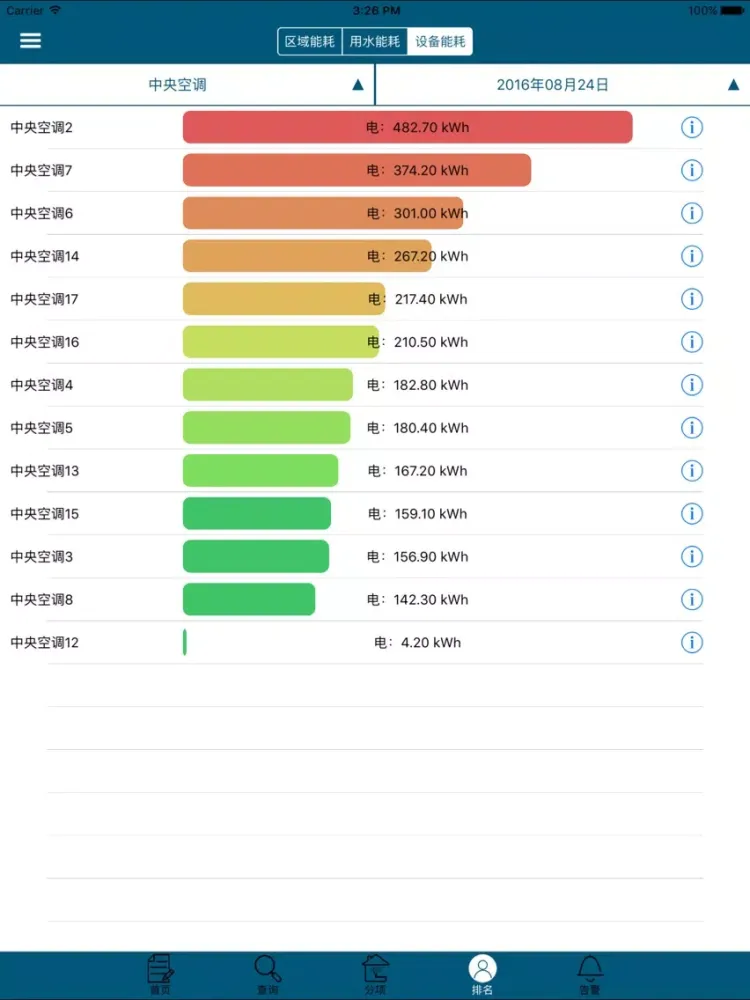View info for 中央空调16

(x=692, y=342)
